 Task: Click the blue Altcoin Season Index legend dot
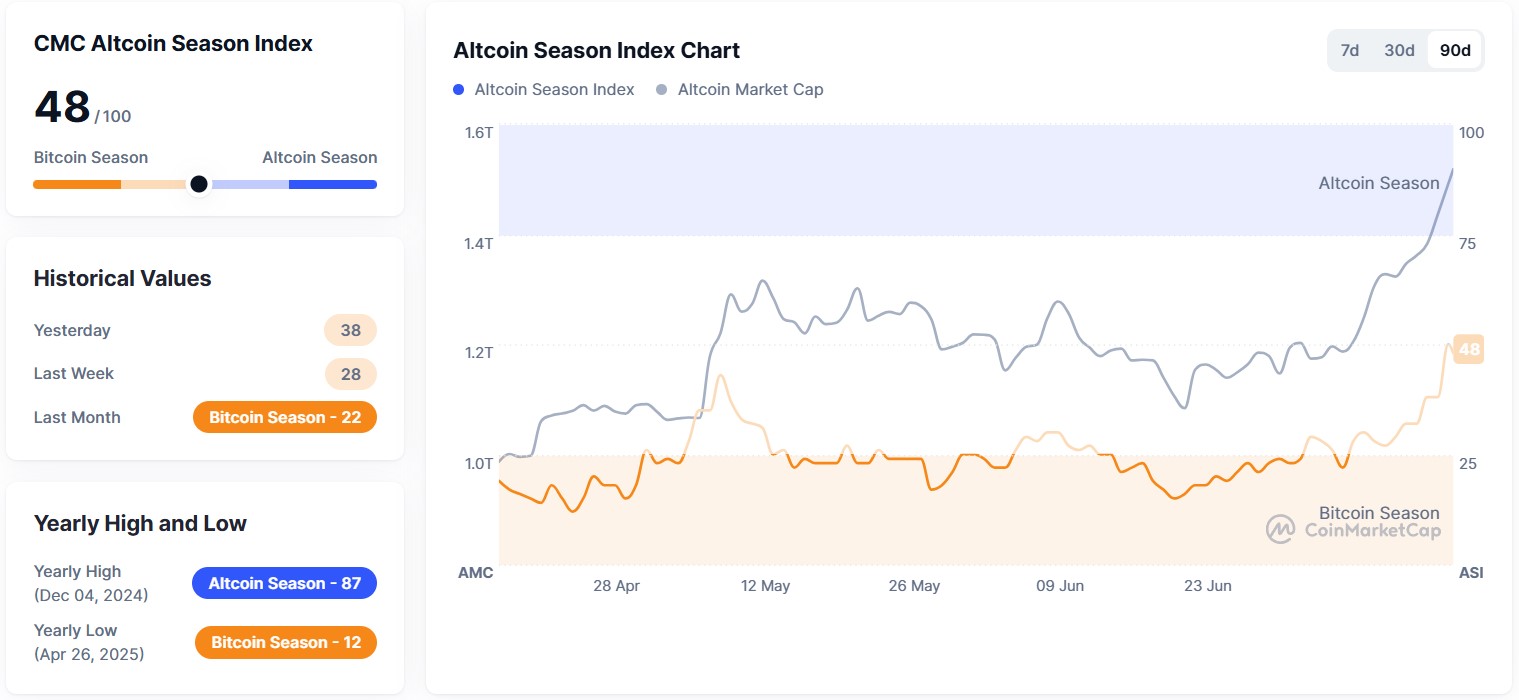(x=458, y=89)
